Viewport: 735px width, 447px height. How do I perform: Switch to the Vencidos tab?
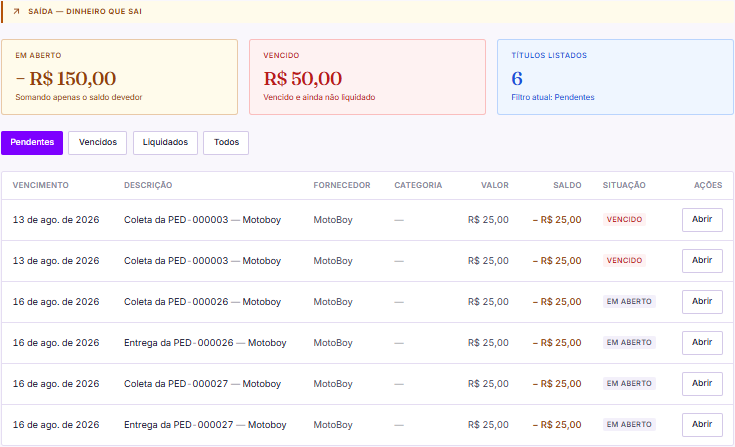pos(98,142)
